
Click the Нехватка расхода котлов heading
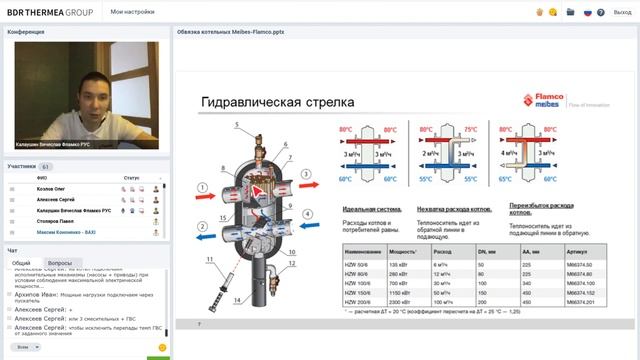point(454,209)
